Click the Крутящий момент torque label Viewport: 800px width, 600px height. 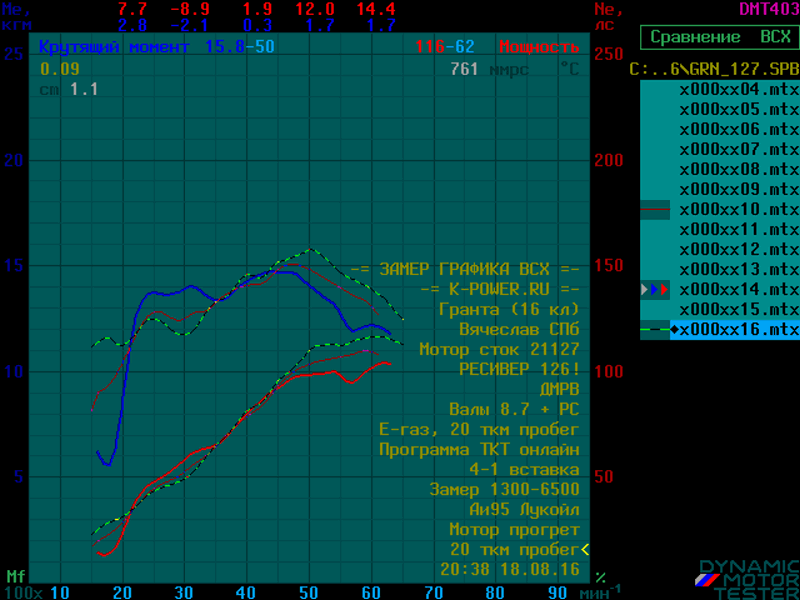(114, 47)
